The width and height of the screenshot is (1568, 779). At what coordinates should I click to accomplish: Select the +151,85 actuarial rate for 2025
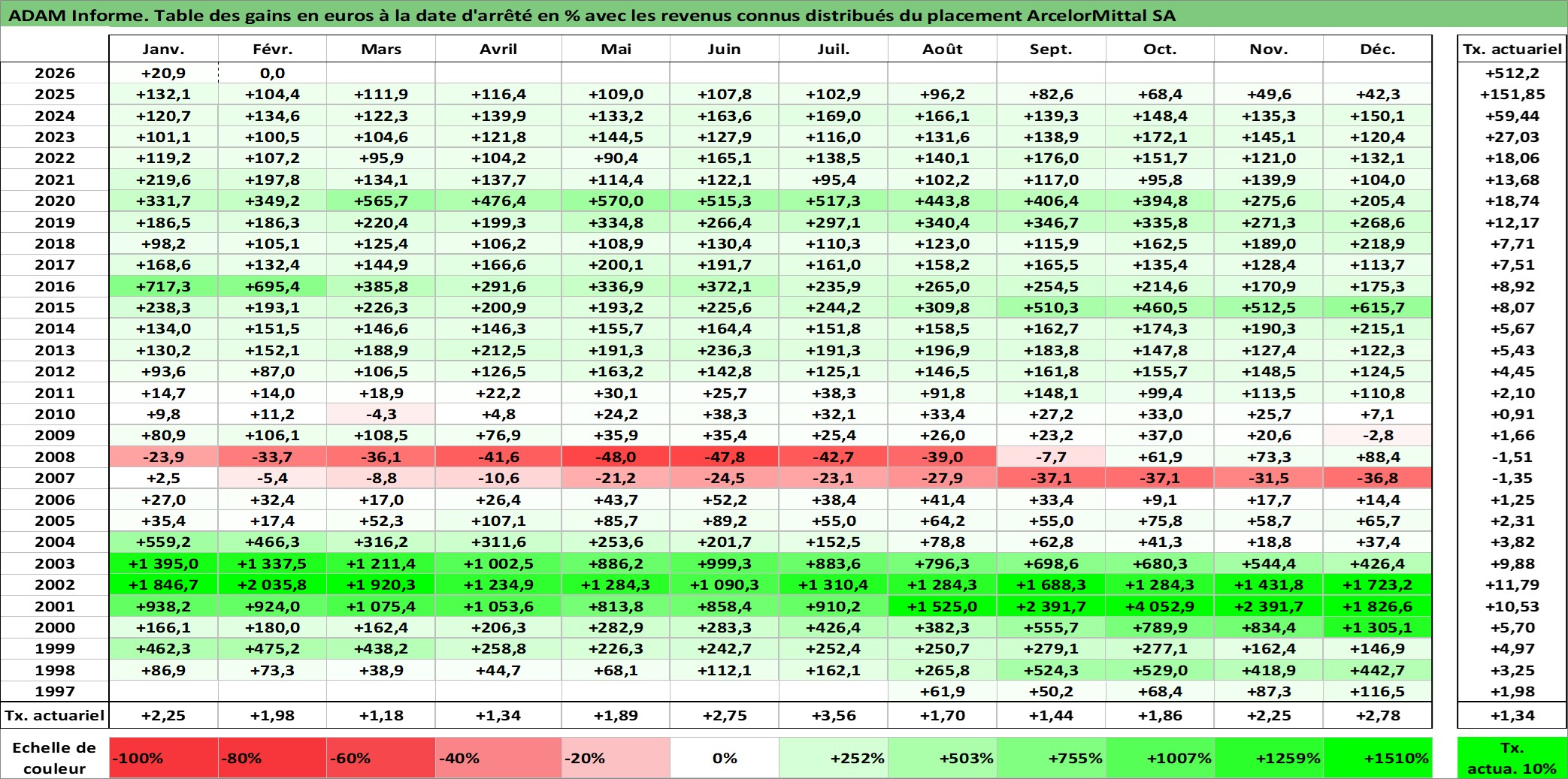1512,94
